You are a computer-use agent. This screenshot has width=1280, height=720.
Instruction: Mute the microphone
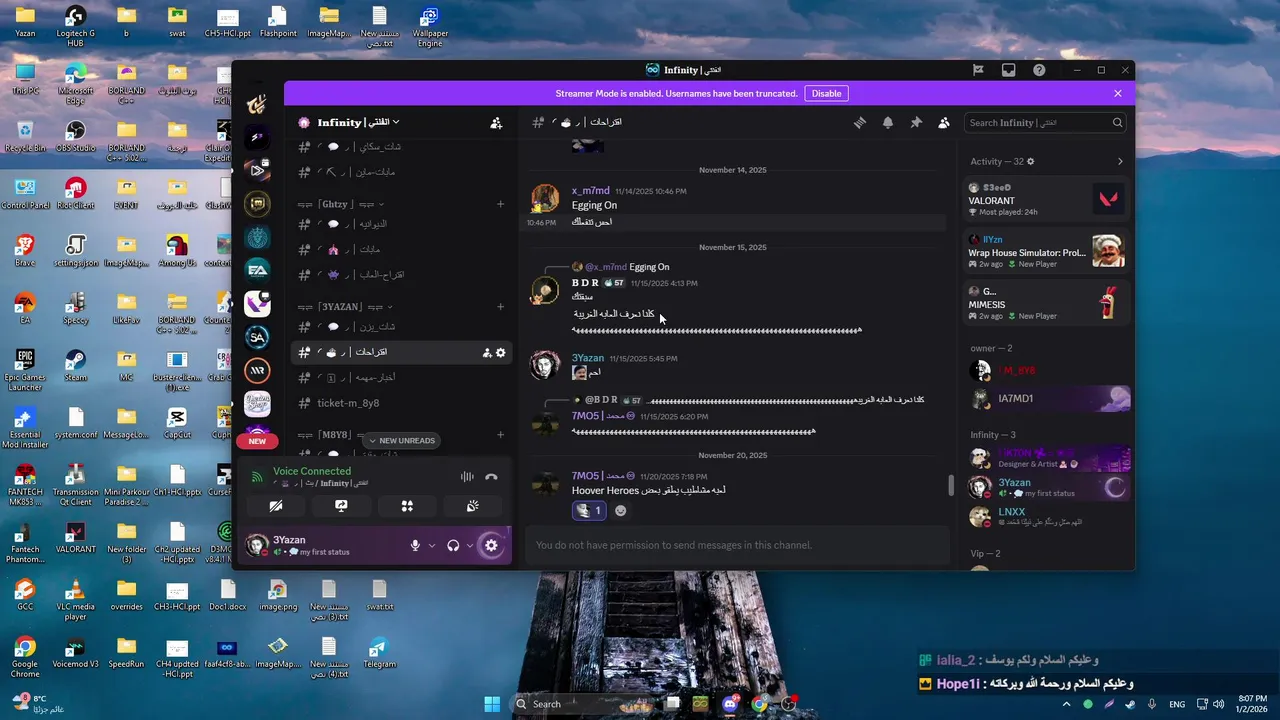tap(415, 545)
